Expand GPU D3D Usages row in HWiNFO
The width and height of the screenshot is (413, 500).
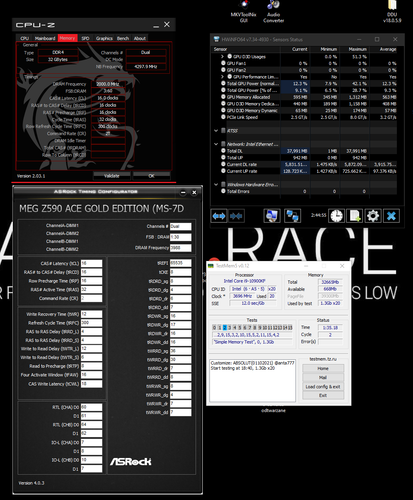point(222,57)
